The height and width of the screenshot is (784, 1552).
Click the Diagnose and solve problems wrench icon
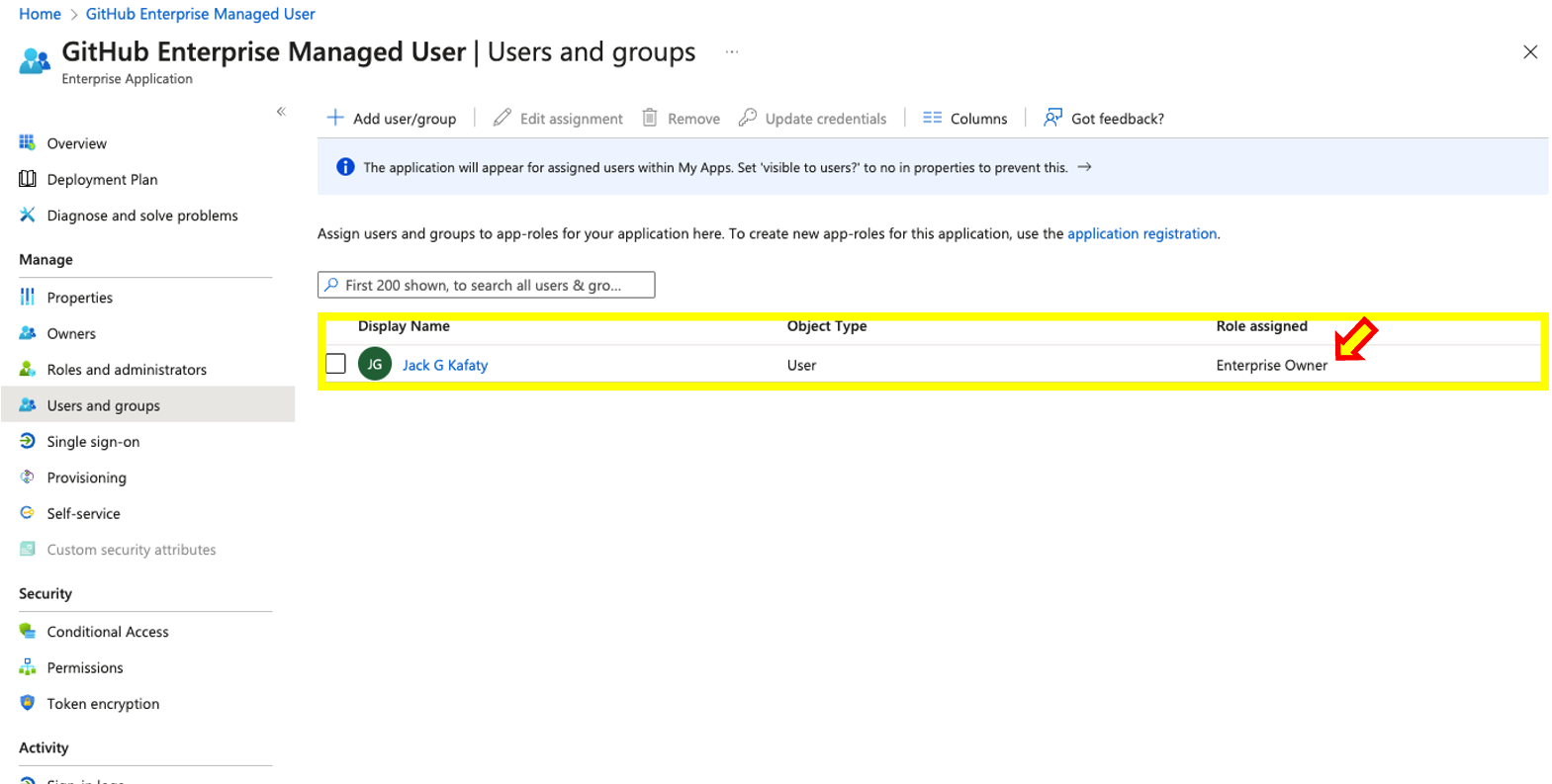tap(28, 215)
